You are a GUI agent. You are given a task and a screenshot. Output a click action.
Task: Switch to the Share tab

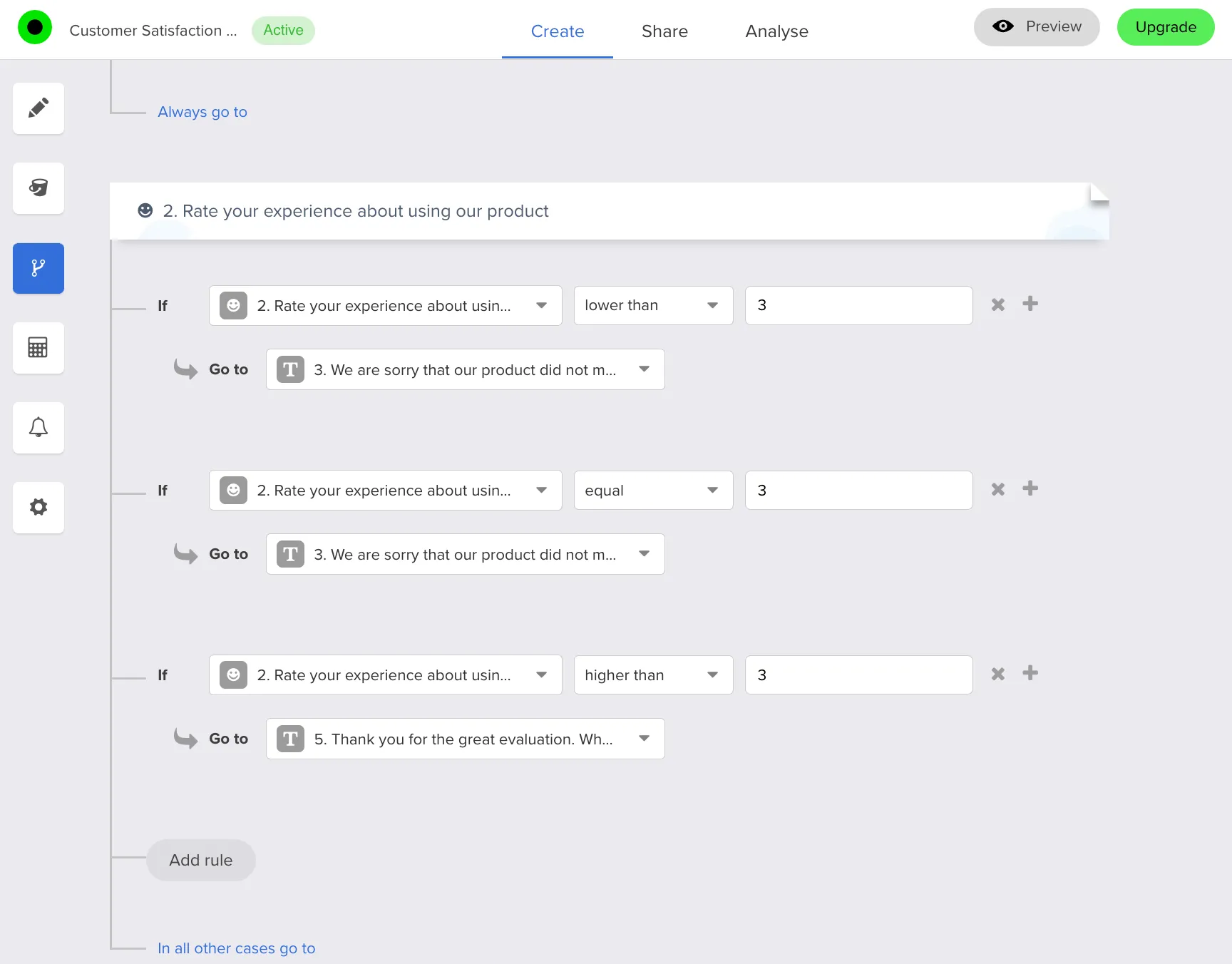tap(664, 31)
